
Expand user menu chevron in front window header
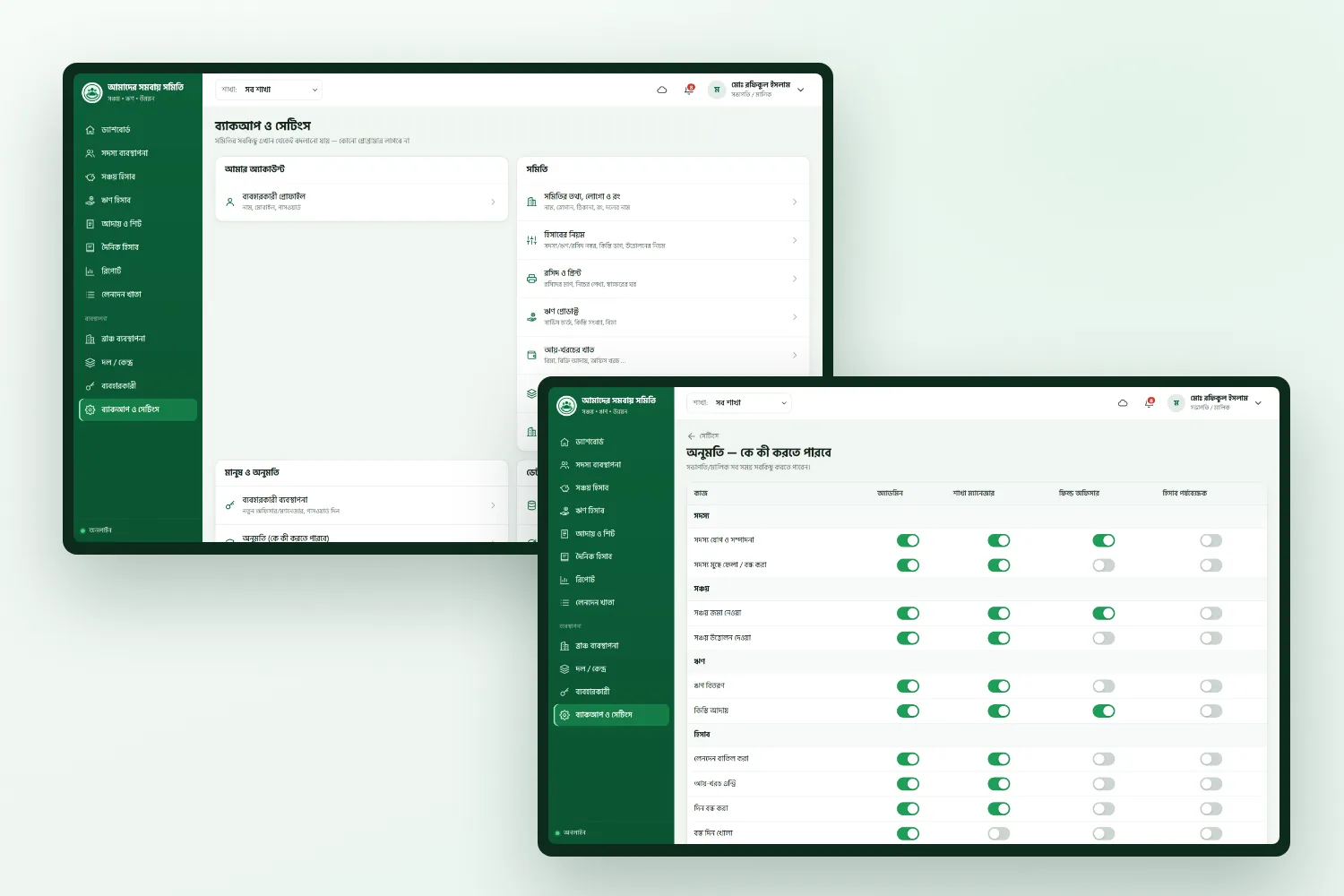point(1258,403)
